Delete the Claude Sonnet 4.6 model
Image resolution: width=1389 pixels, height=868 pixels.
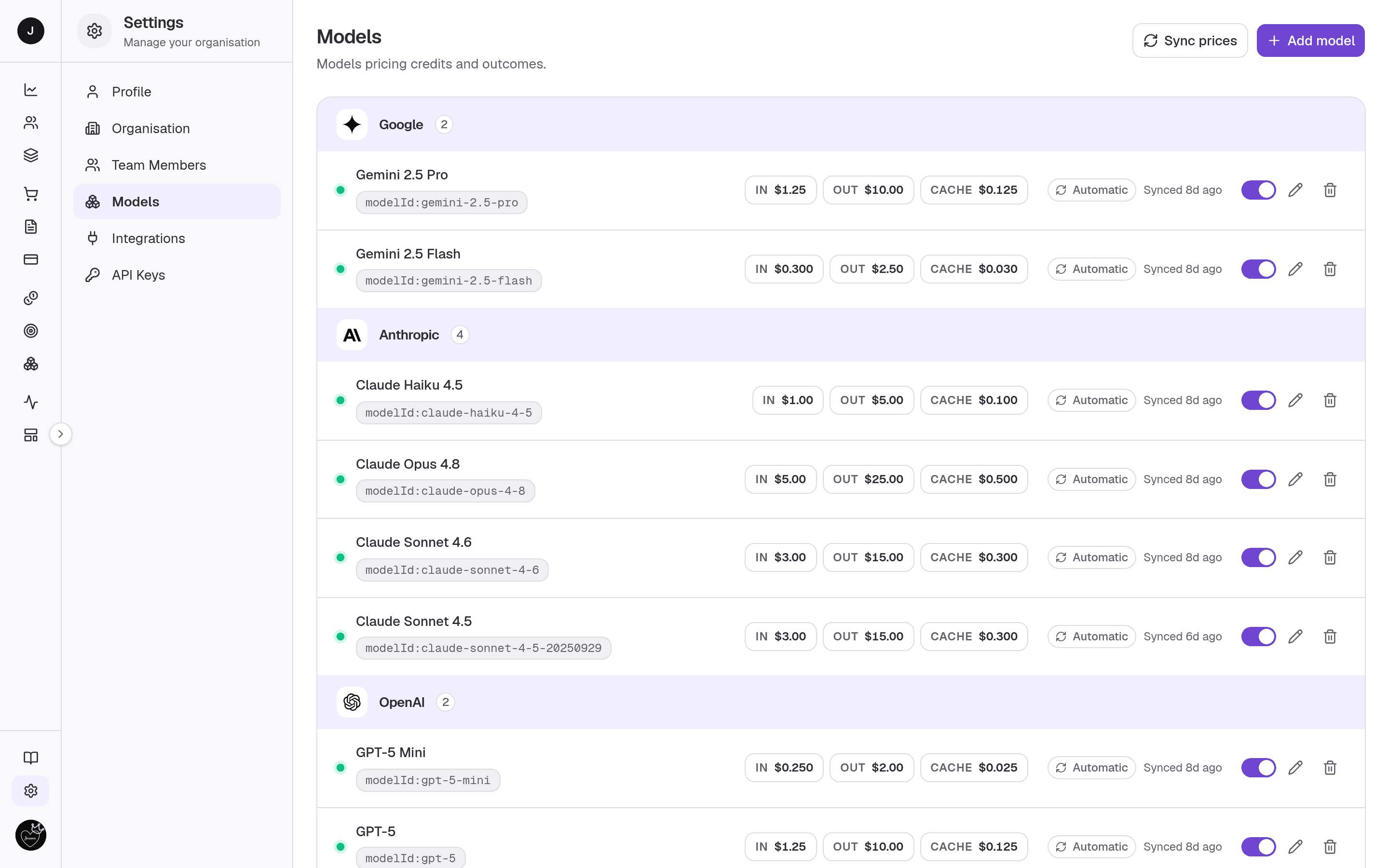(1330, 557)
